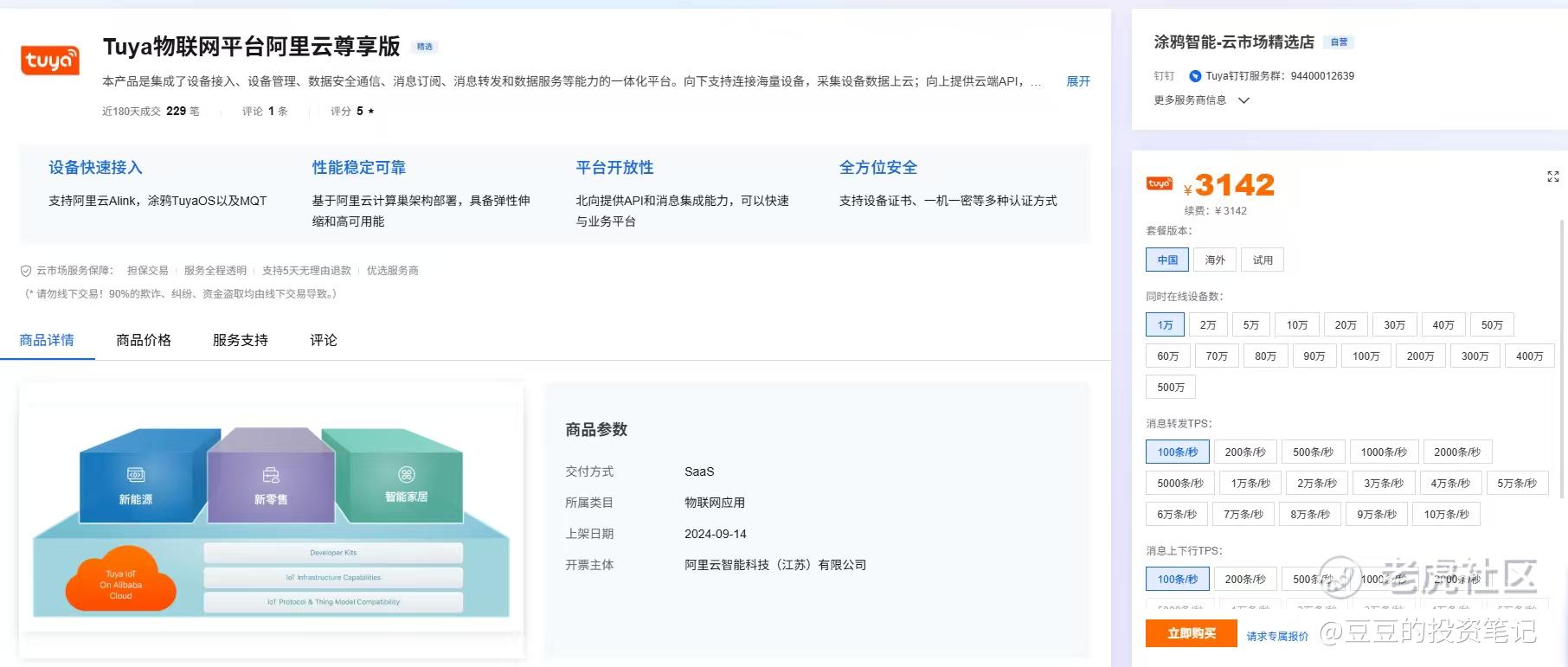Click the 优选服务商 guarantee text

click(x=393, y=271)
